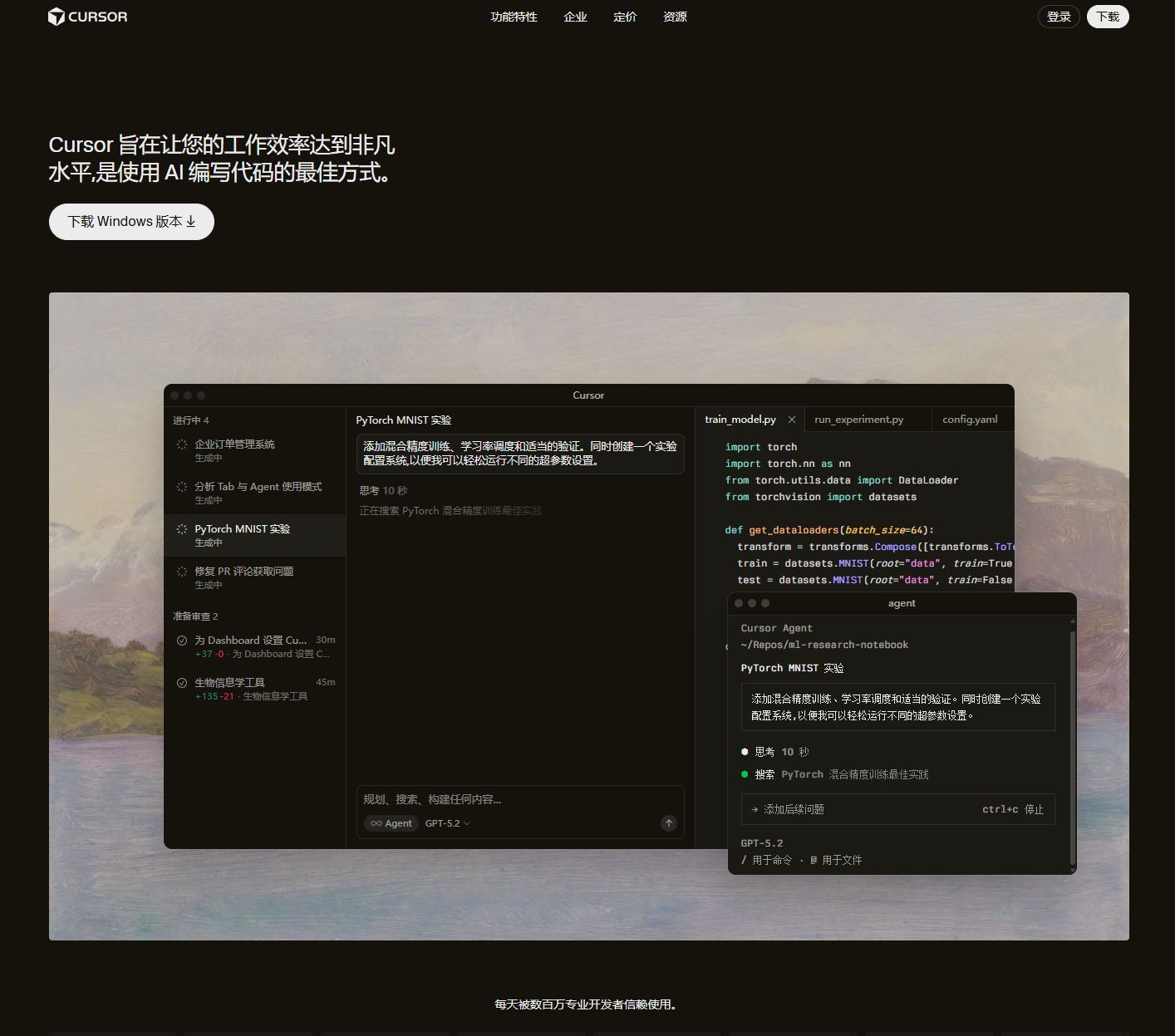Click the 规划、搜索、构建任何内容 input field
The image size is (1175, 1036).
[x=519, y=799]
